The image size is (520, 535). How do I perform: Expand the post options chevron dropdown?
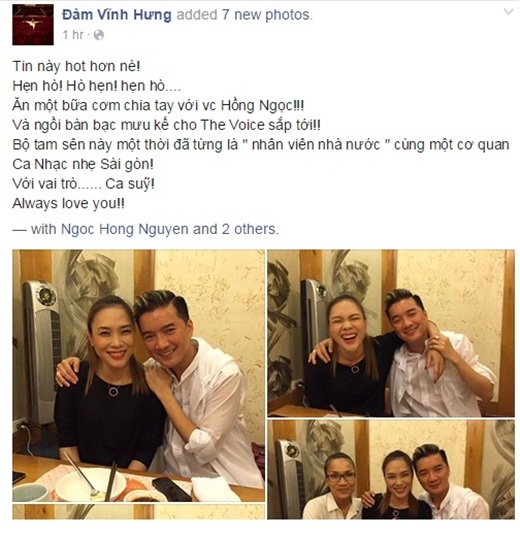pos(508,12)
